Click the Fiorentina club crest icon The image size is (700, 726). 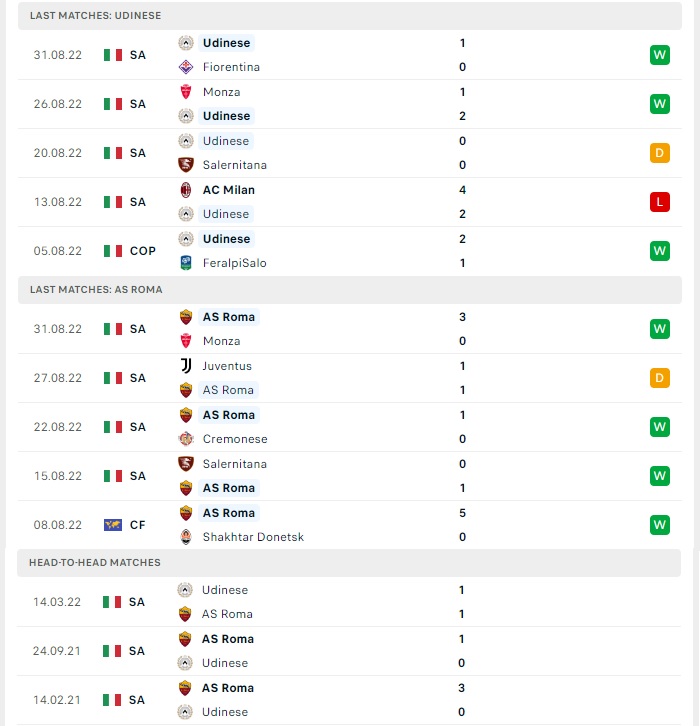point(186,67)
